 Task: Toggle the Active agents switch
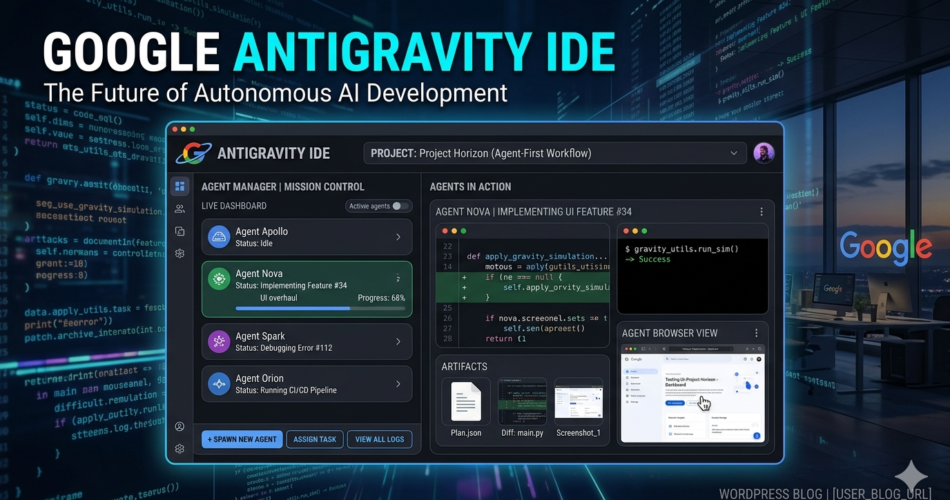point(400,206)
